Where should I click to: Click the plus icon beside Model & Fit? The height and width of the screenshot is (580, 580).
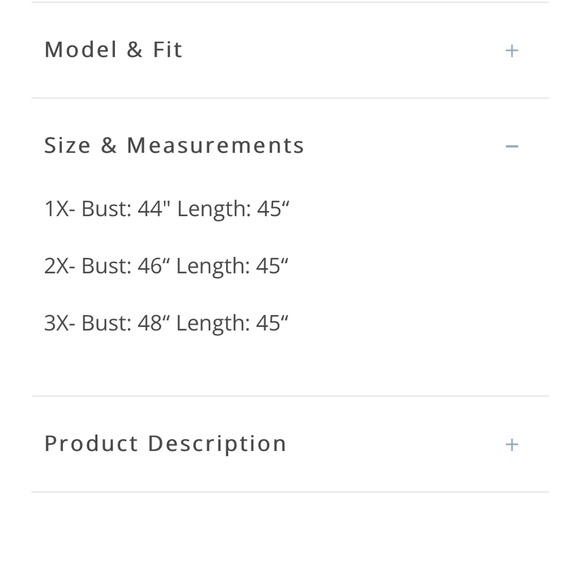(512, 51)
